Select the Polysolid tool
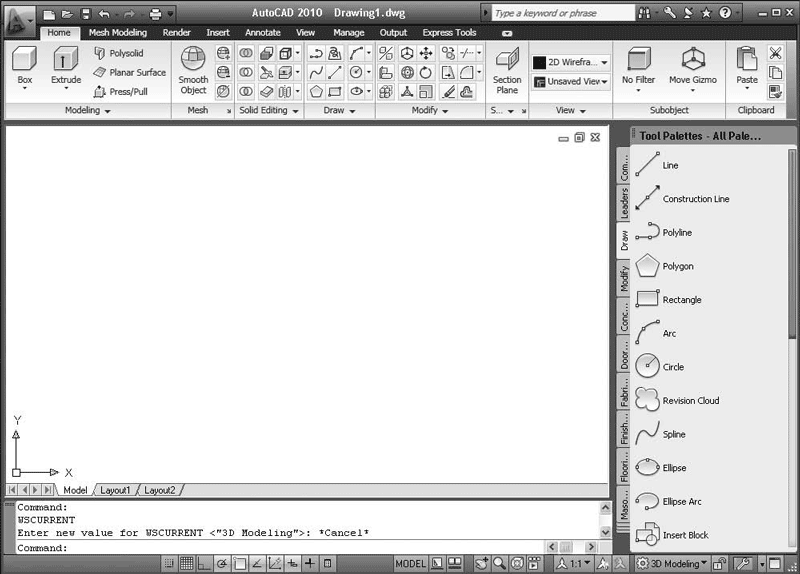The image size is (800, 574). coord(119,53)
